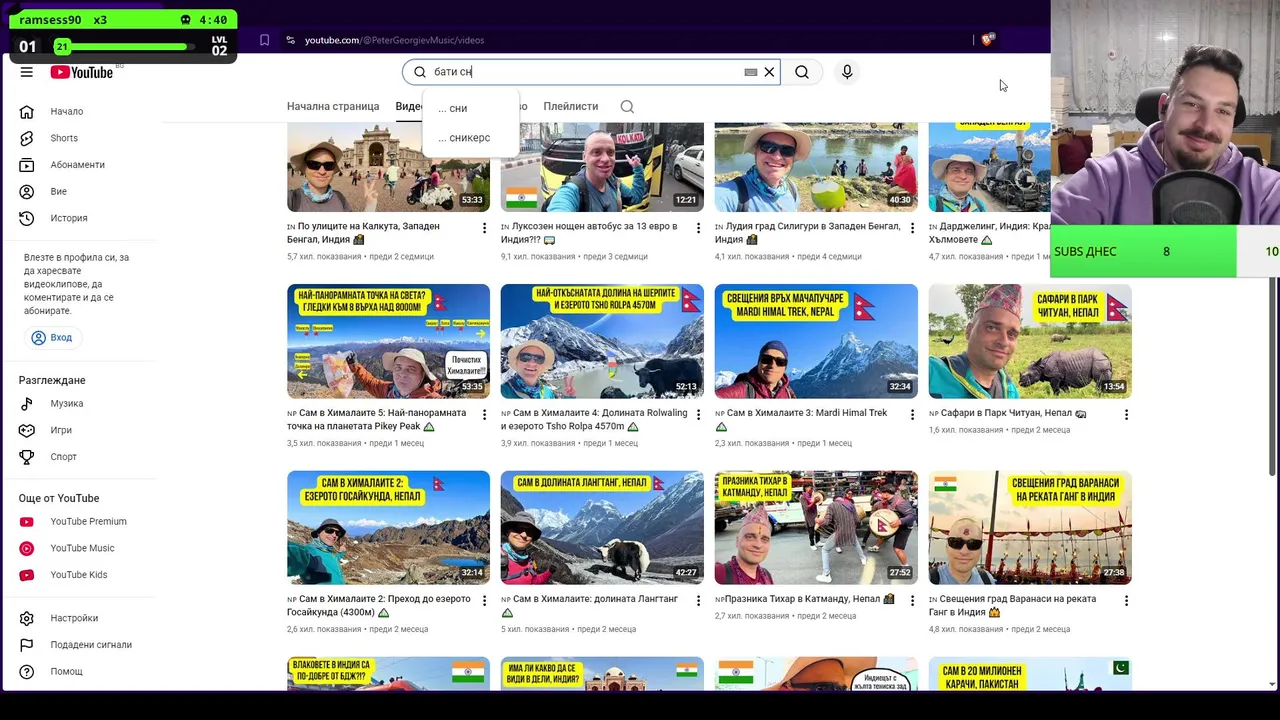Open three-dot menu for Празника Тихар
Image resolution: width=1280 pixels, height=720 pixels.
point(912,601)
